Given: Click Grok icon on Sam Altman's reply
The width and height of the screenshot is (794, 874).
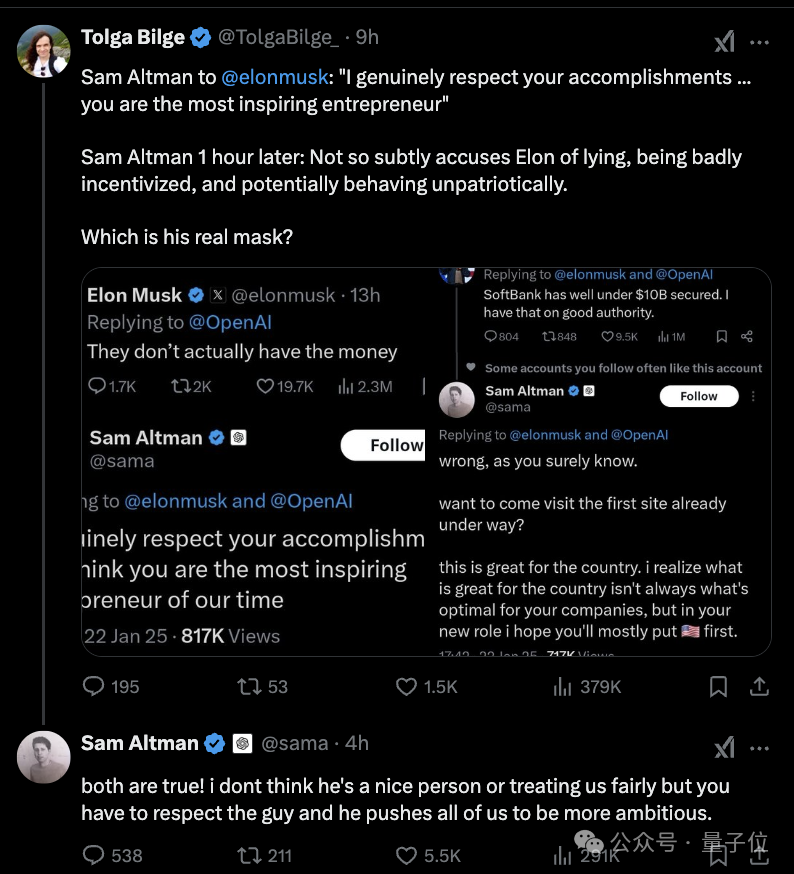Looking at the screenshot, I should click(x=724, y=748).
